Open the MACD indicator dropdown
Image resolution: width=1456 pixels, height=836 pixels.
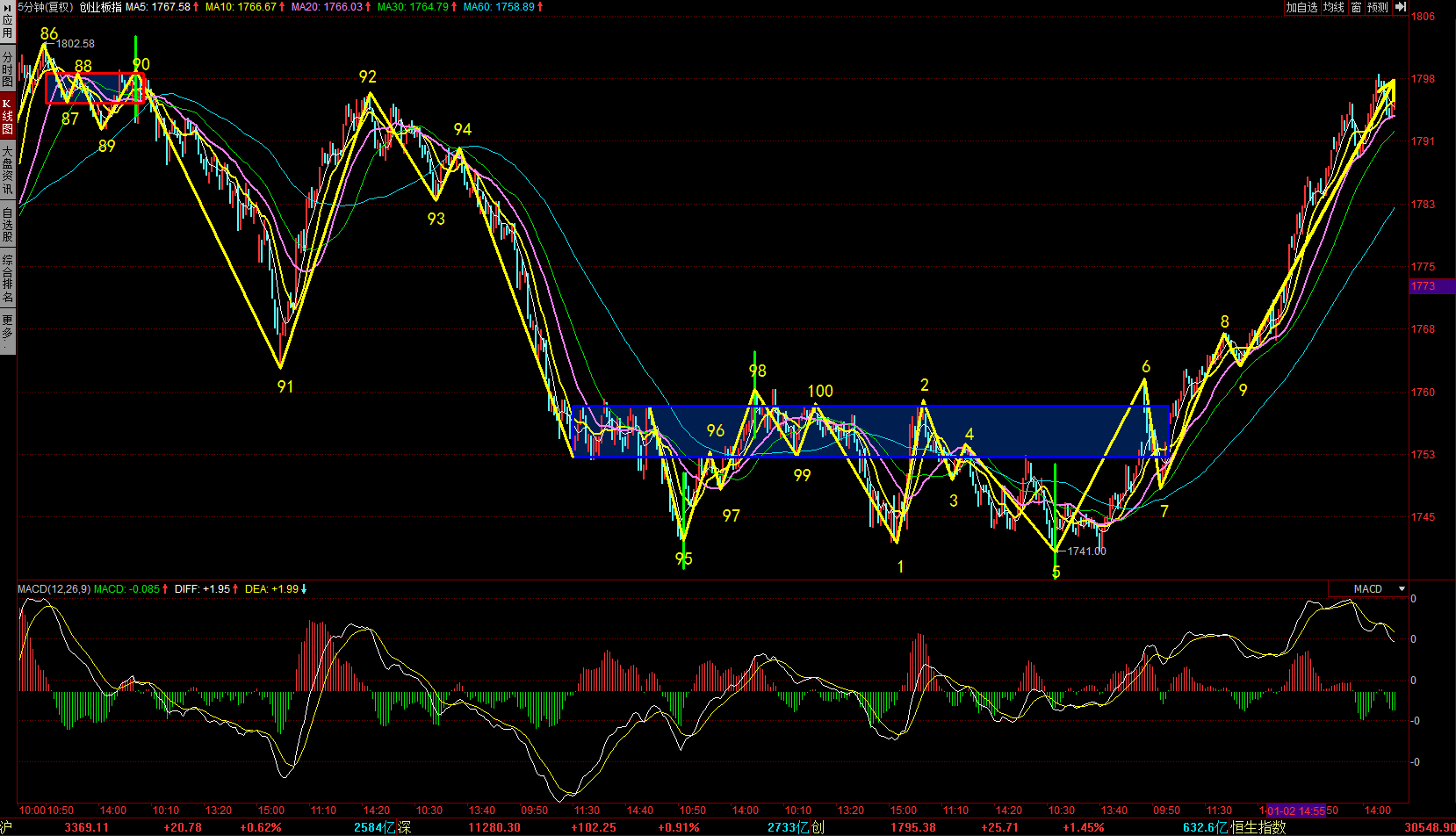(1402, 589)
